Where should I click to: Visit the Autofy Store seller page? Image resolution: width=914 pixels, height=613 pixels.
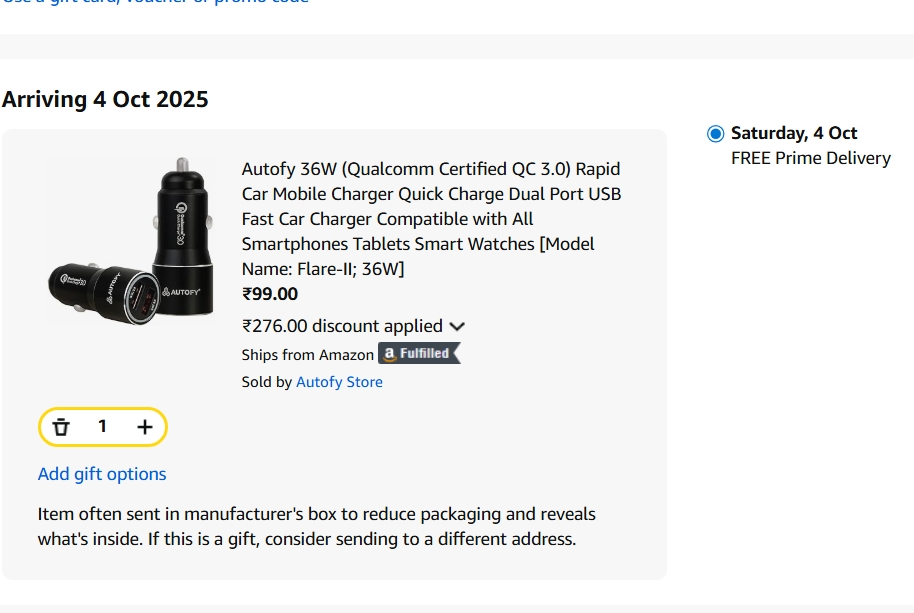[x=338, y=381]
